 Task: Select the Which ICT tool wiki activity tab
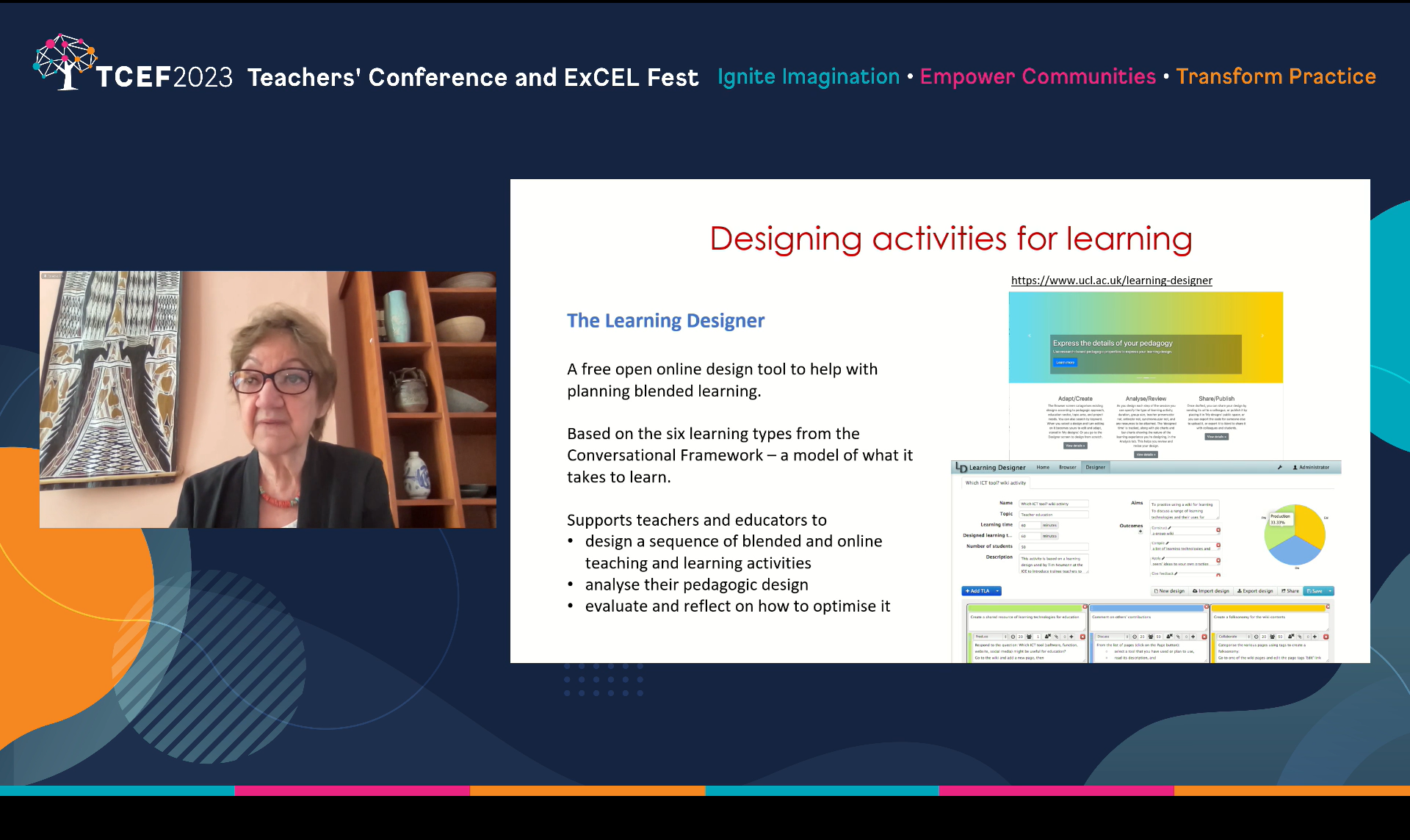click(x=995, y=482)
